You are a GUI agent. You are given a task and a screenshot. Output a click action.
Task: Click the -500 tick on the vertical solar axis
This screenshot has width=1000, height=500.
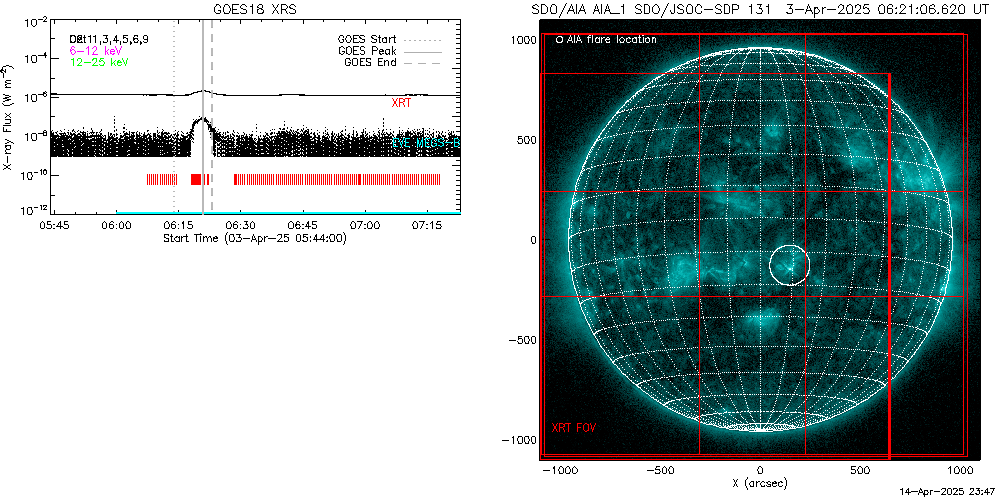[520, 340]
